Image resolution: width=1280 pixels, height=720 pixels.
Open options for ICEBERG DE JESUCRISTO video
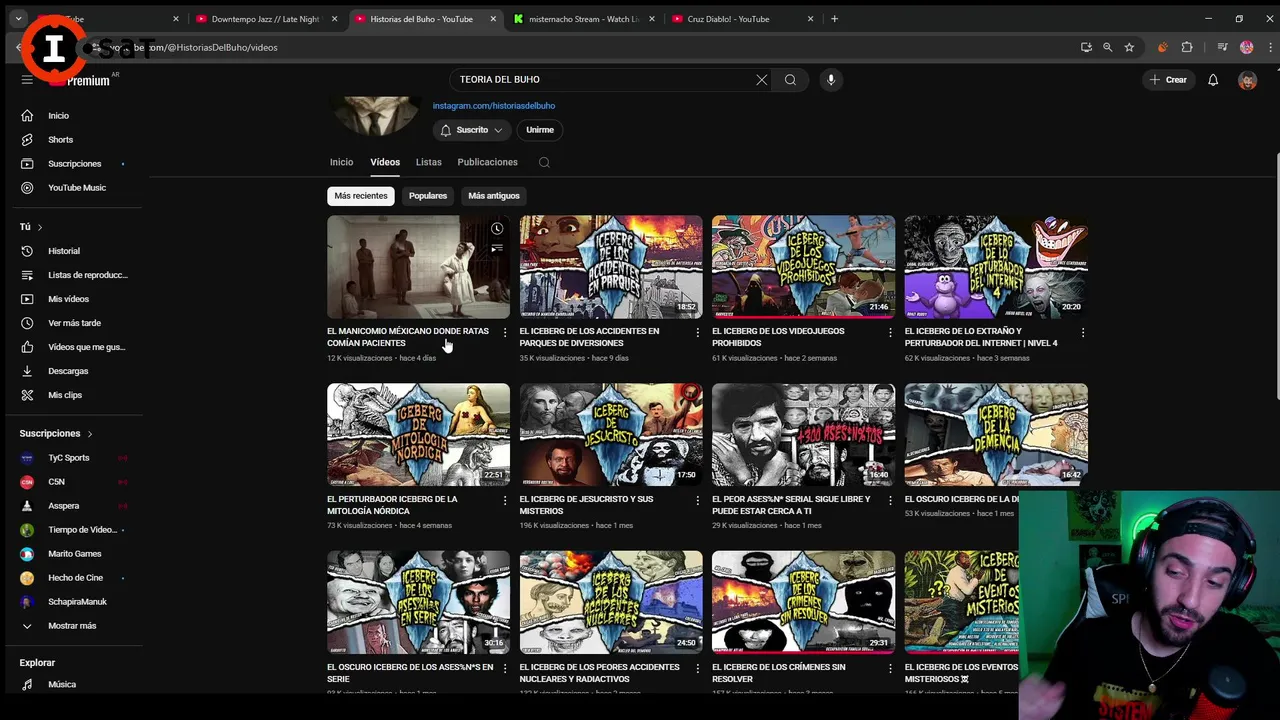pyautogui.click(x=697, y=500)
